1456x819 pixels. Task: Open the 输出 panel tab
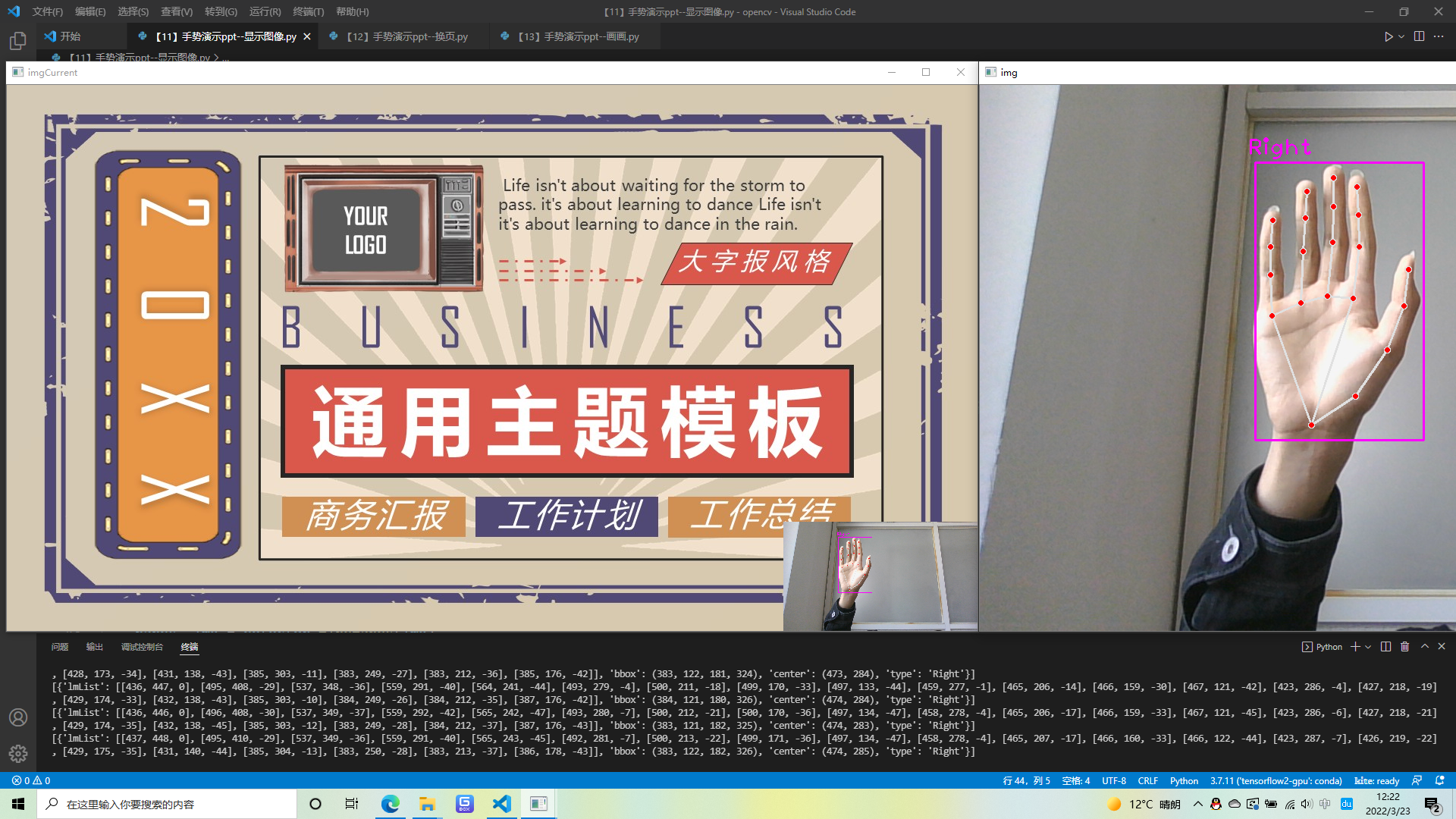(x=95, y=647)
